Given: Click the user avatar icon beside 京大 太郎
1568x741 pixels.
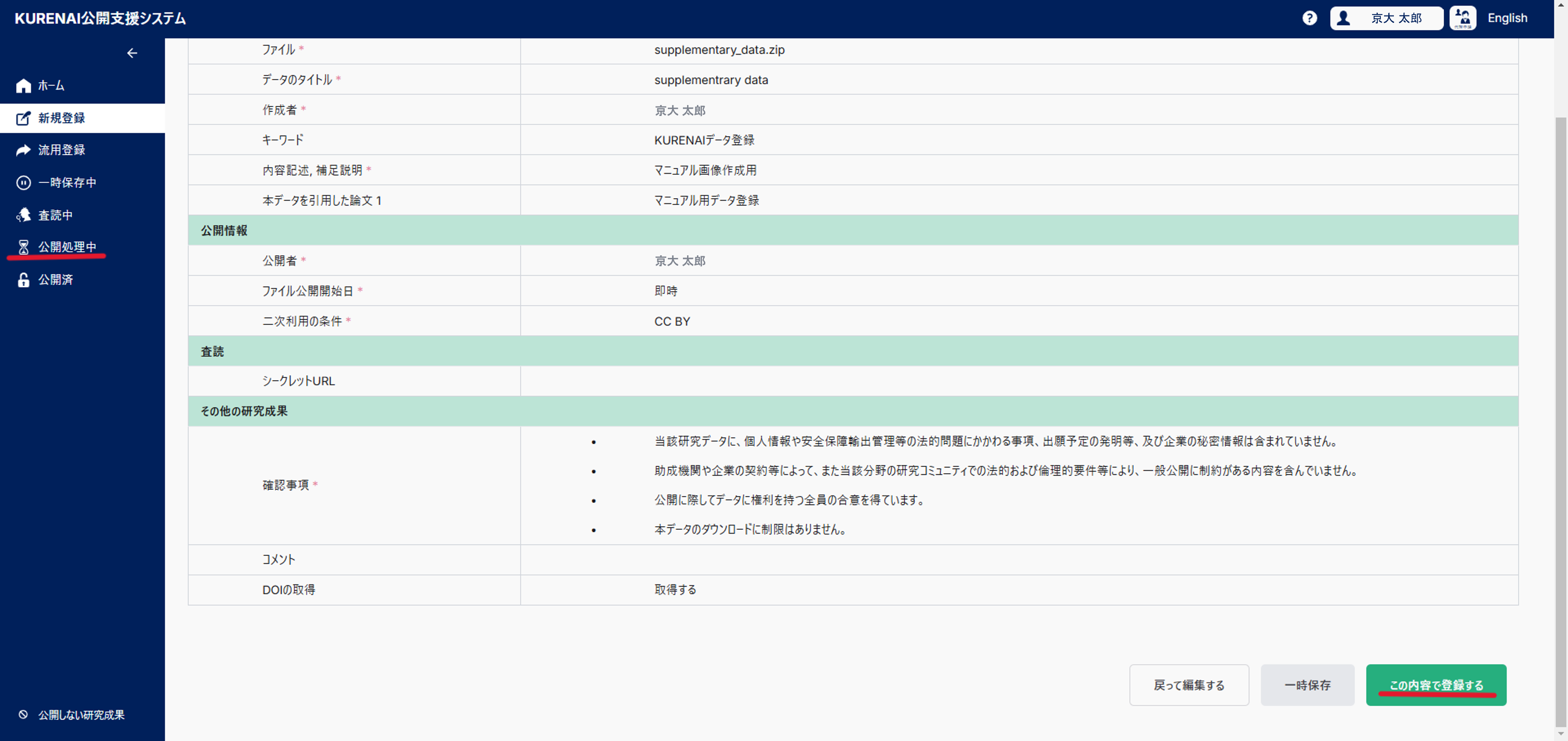Looking at the screenshot, I should pyautogui.click(x=1344, y=18).
